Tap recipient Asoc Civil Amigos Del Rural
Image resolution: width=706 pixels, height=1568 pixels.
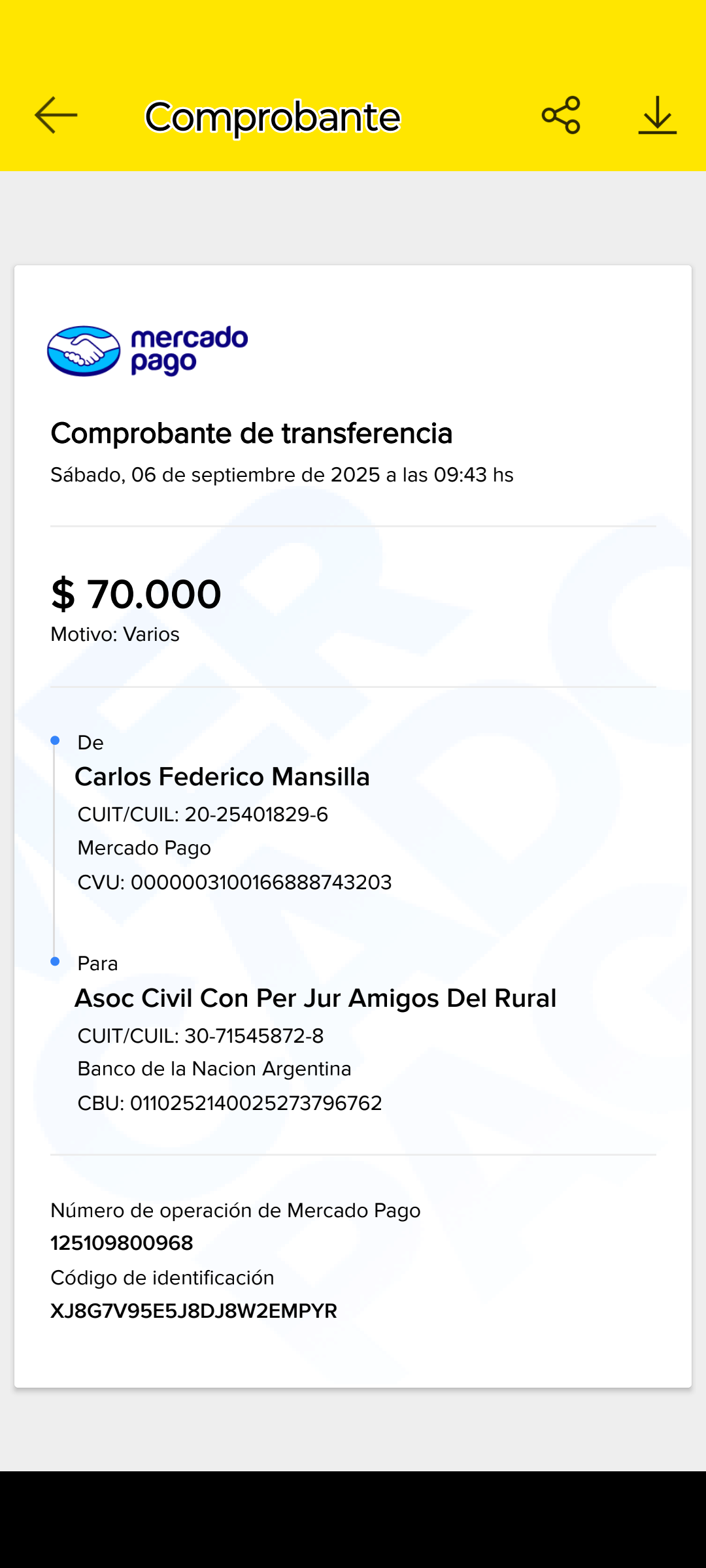pos(316,998)
